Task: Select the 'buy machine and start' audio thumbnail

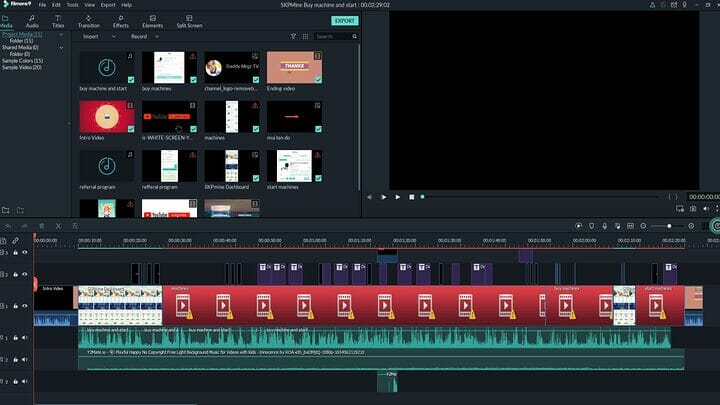Action: pos(107,68)
